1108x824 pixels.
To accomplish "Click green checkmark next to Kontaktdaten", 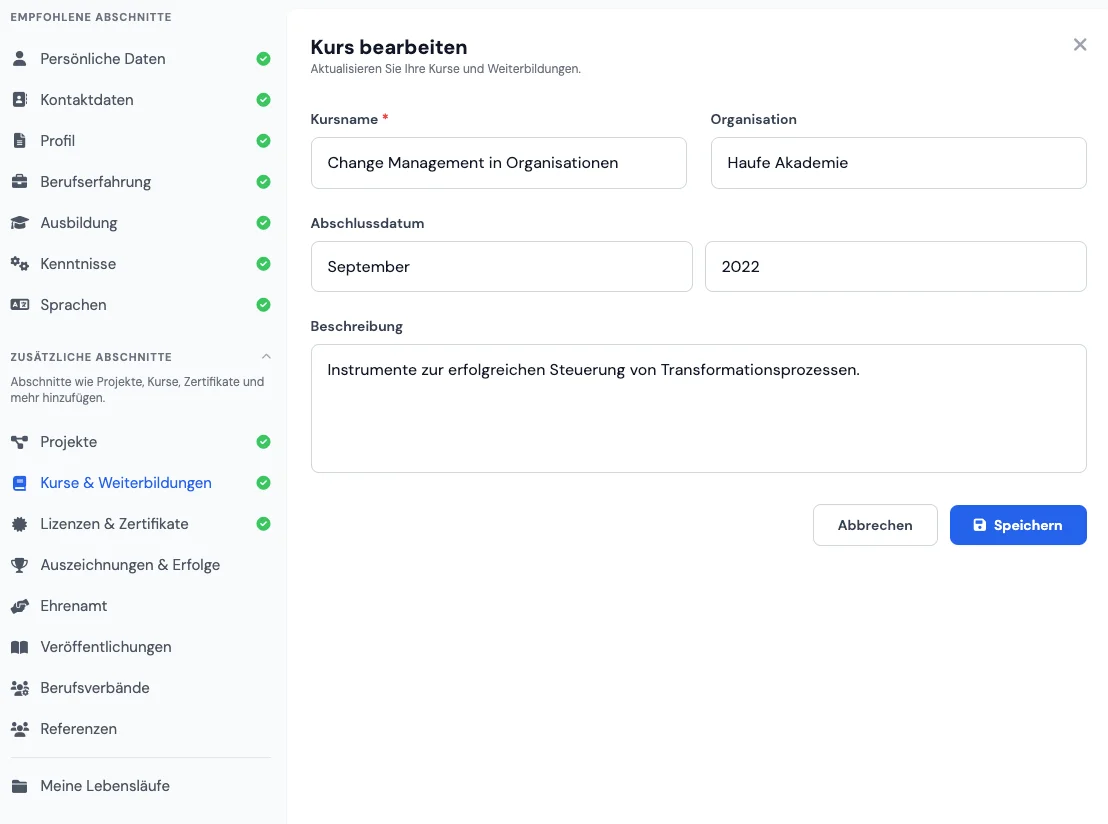I will (264, 100).
